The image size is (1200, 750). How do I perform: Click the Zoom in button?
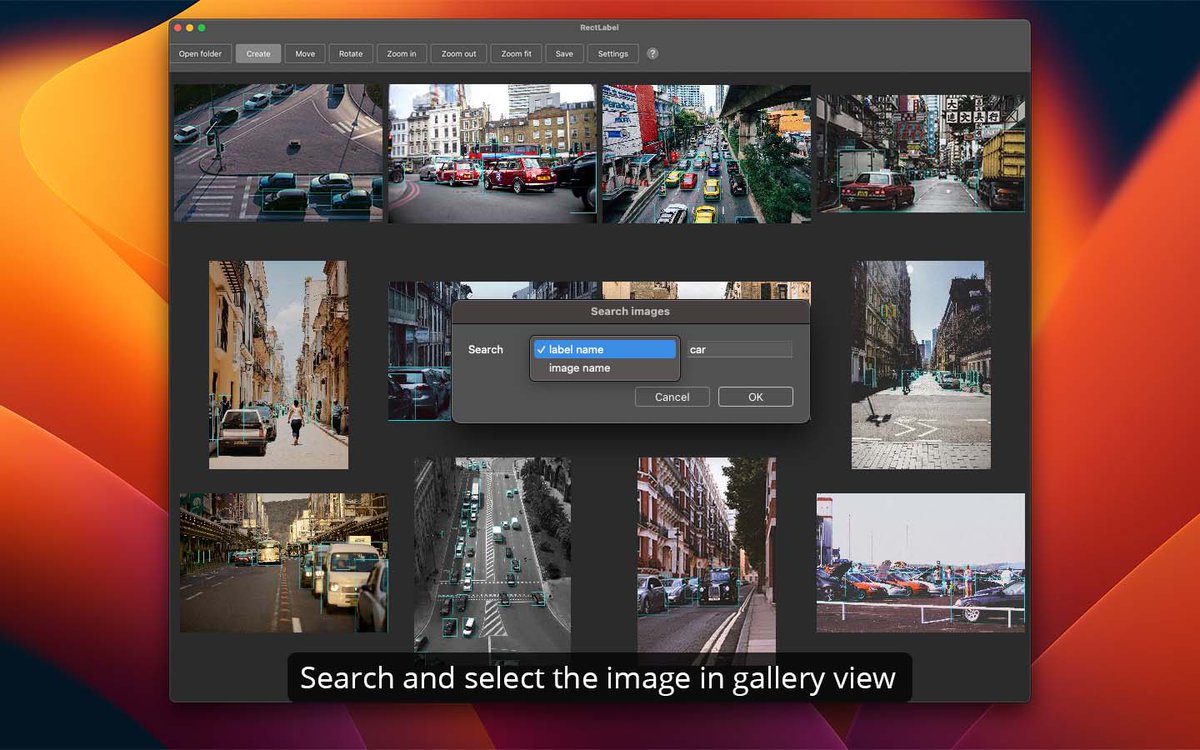(401, 54)
